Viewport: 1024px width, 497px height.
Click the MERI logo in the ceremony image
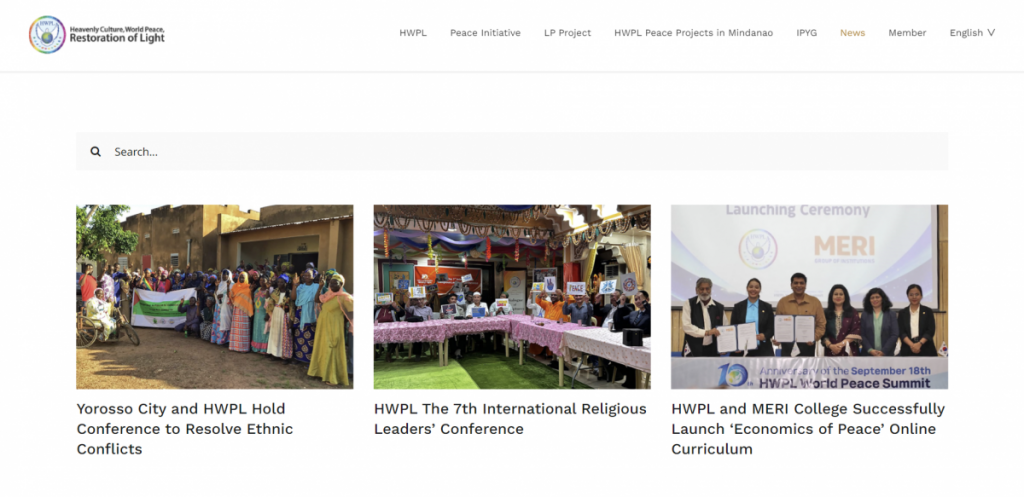[x=844, y=247]
